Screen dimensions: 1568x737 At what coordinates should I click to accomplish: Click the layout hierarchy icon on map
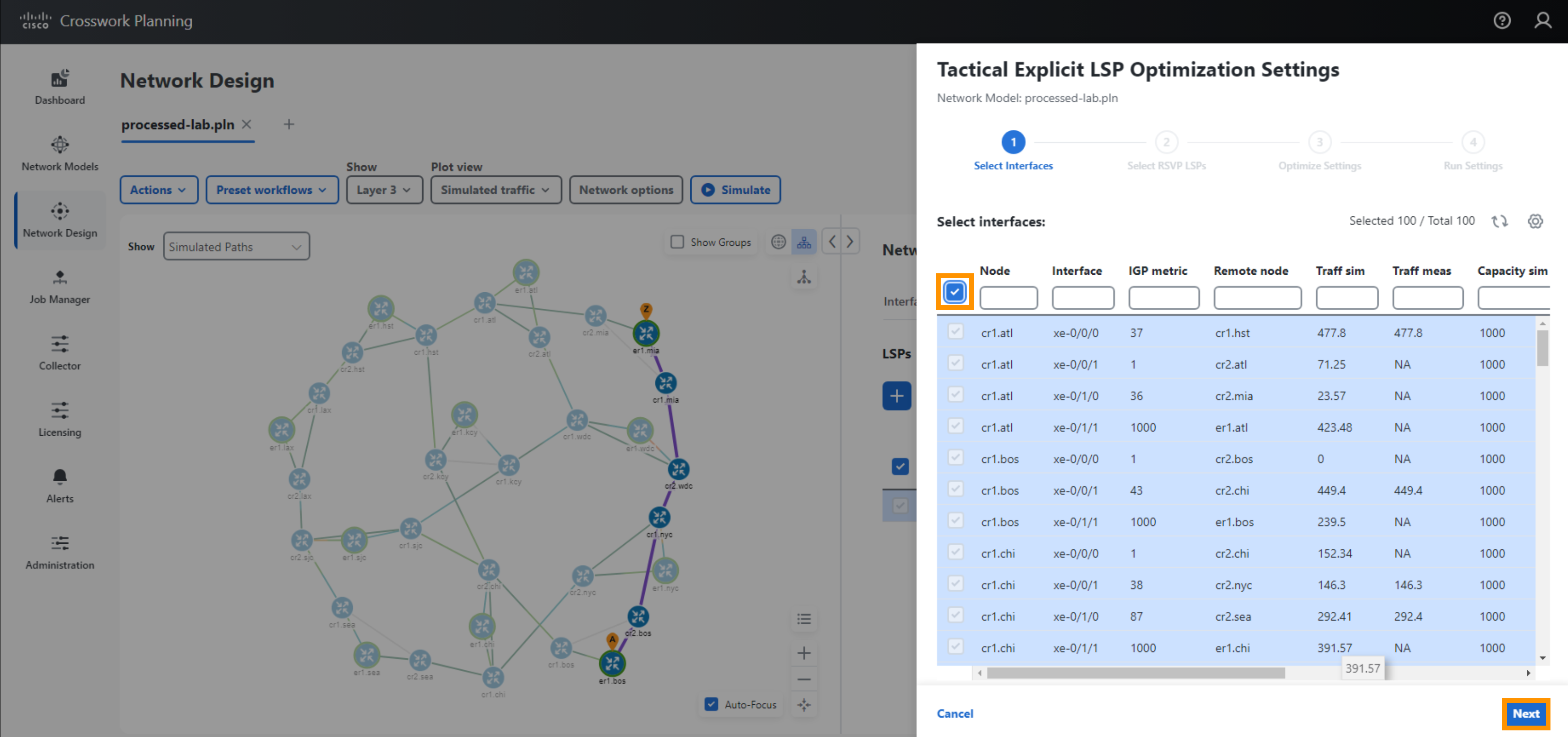(803, 277)
